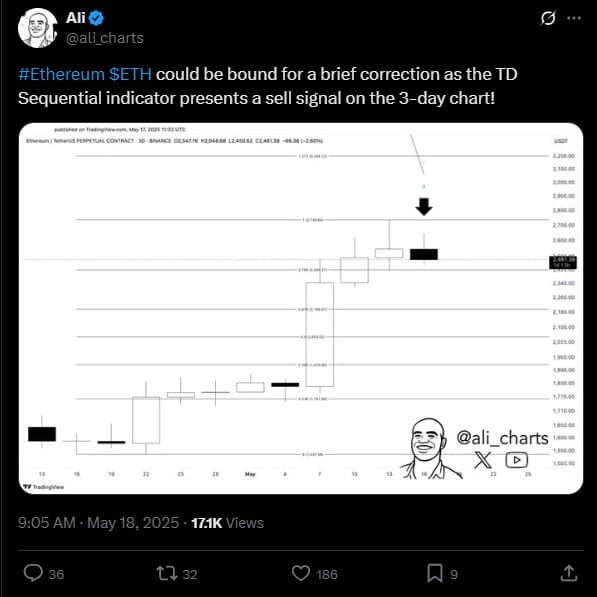Click the @ali_charts handle below the name

point(105,38)
